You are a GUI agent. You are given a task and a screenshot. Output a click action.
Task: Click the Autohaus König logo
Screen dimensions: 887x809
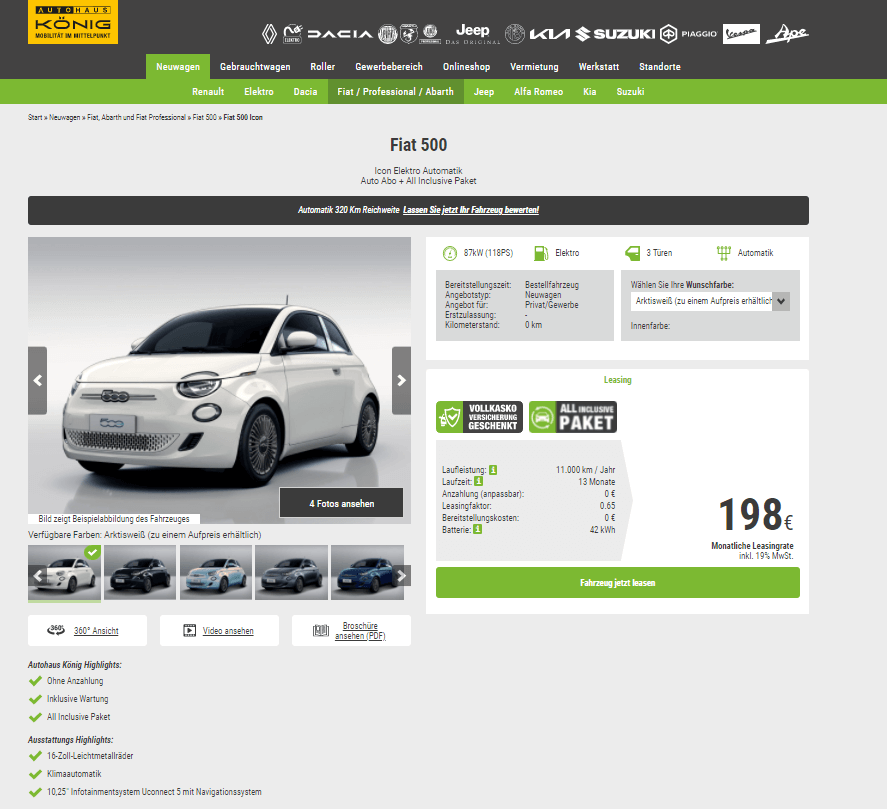[x=73, y=22]
